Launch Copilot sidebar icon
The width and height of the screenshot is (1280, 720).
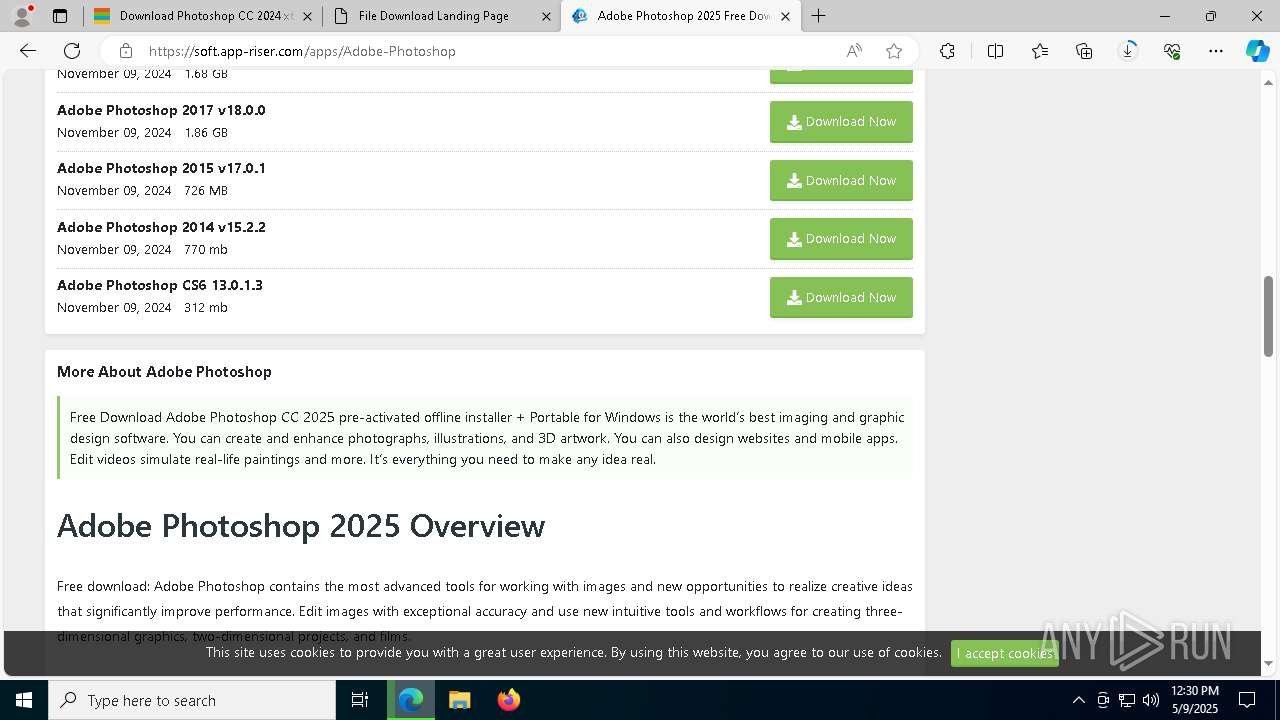pyautogui.click(x=1257, y=51)
